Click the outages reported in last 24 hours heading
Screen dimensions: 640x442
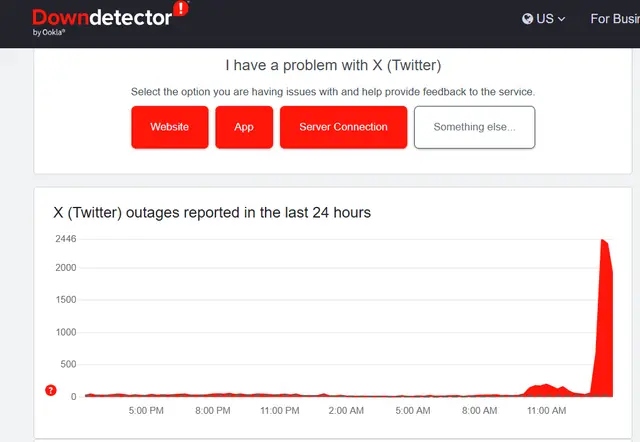click(x=212, y=212)
